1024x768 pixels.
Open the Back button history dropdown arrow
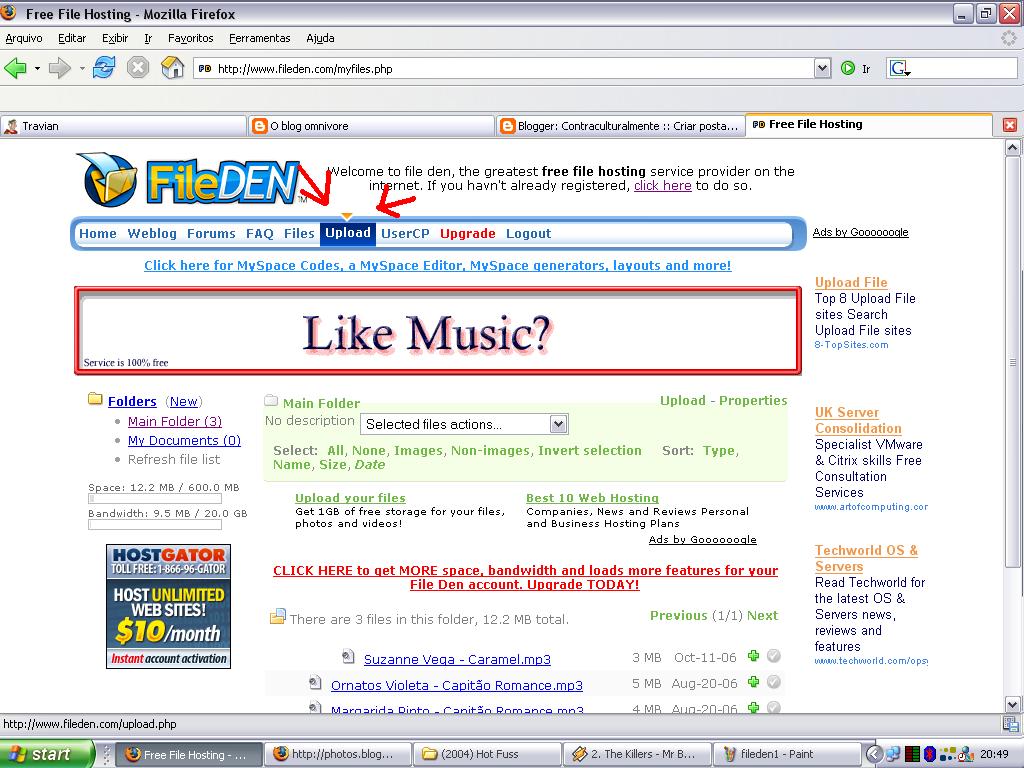37,68
